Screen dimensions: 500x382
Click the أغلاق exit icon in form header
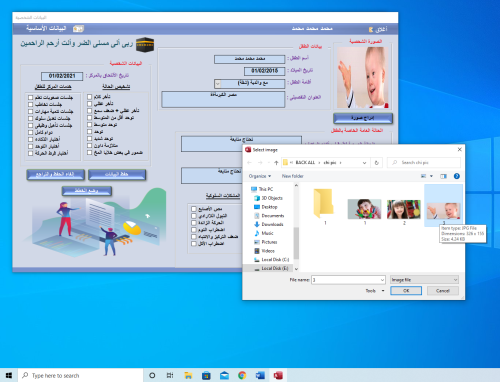coord(371,30)
